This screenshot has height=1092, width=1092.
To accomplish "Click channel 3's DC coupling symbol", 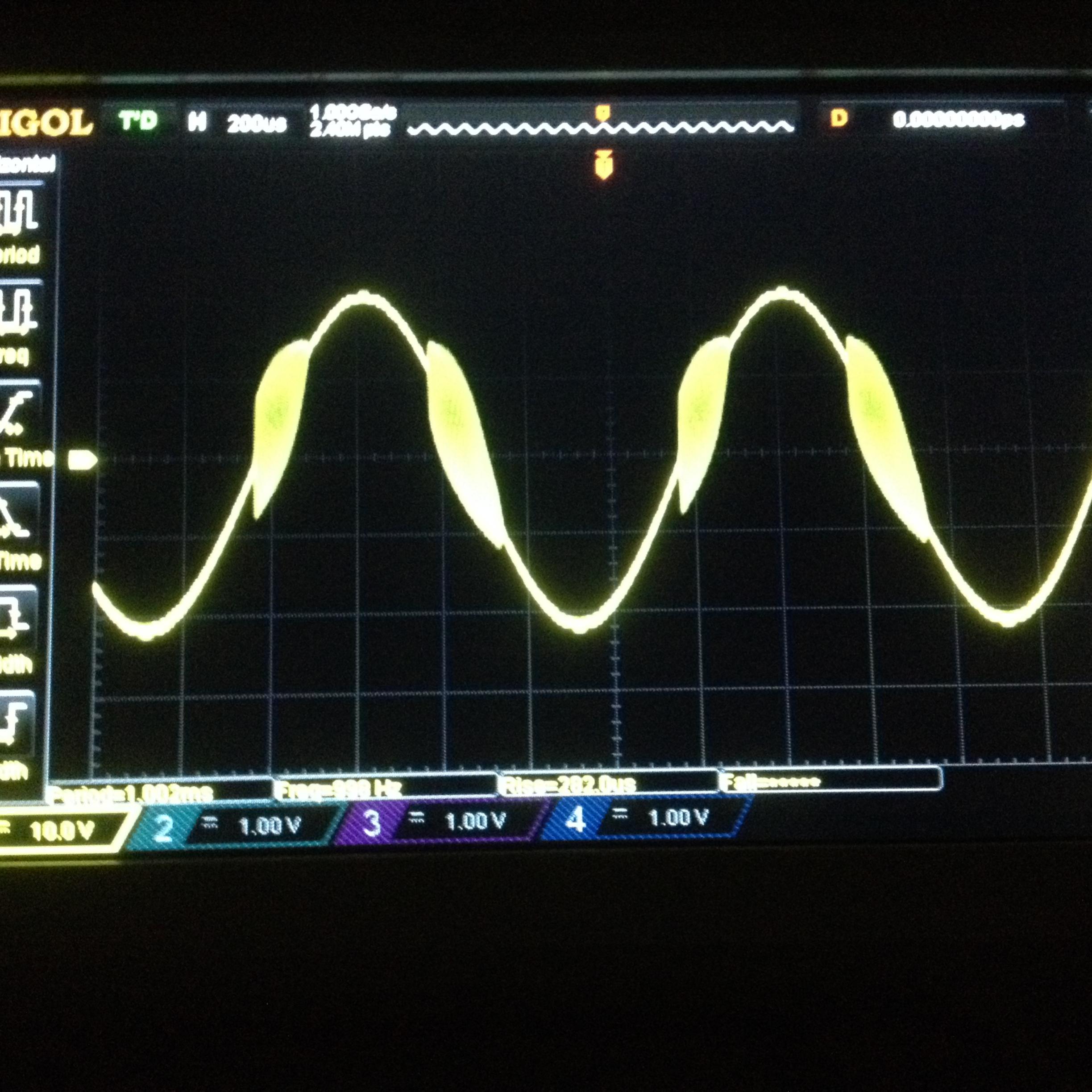I will (416, 818).
